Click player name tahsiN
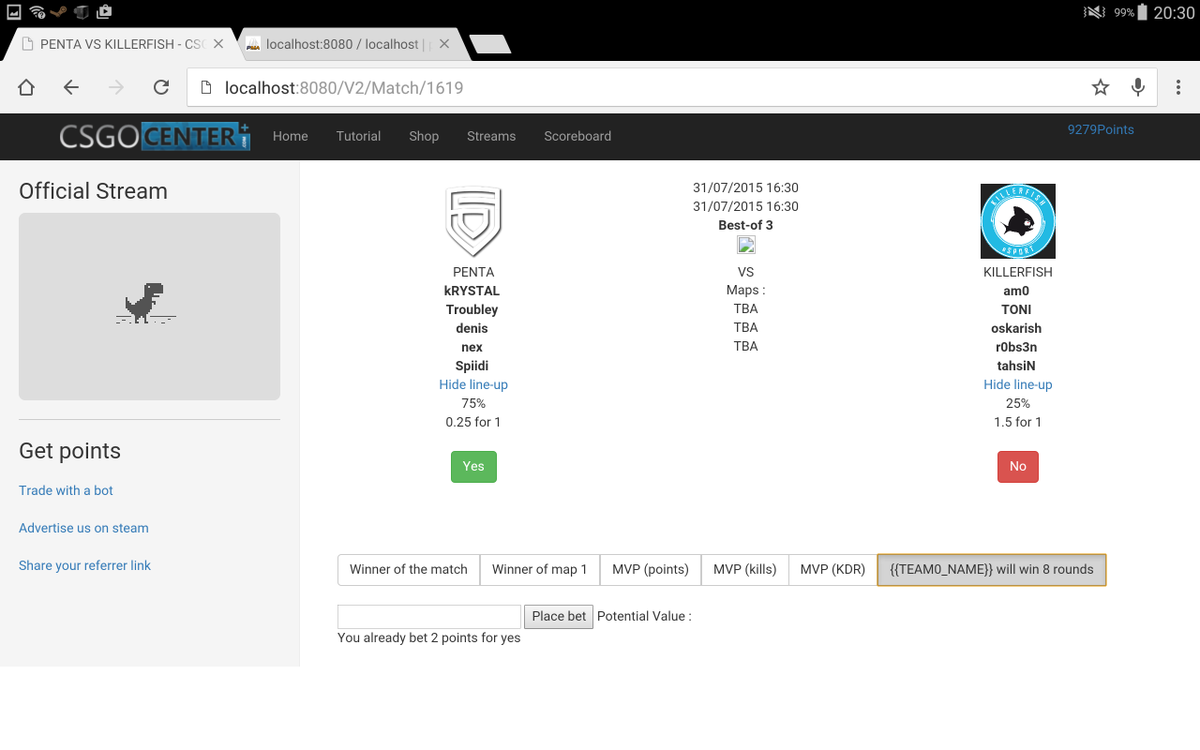The width and height of the screenshot is (1200, 750). coord(1018,366)
